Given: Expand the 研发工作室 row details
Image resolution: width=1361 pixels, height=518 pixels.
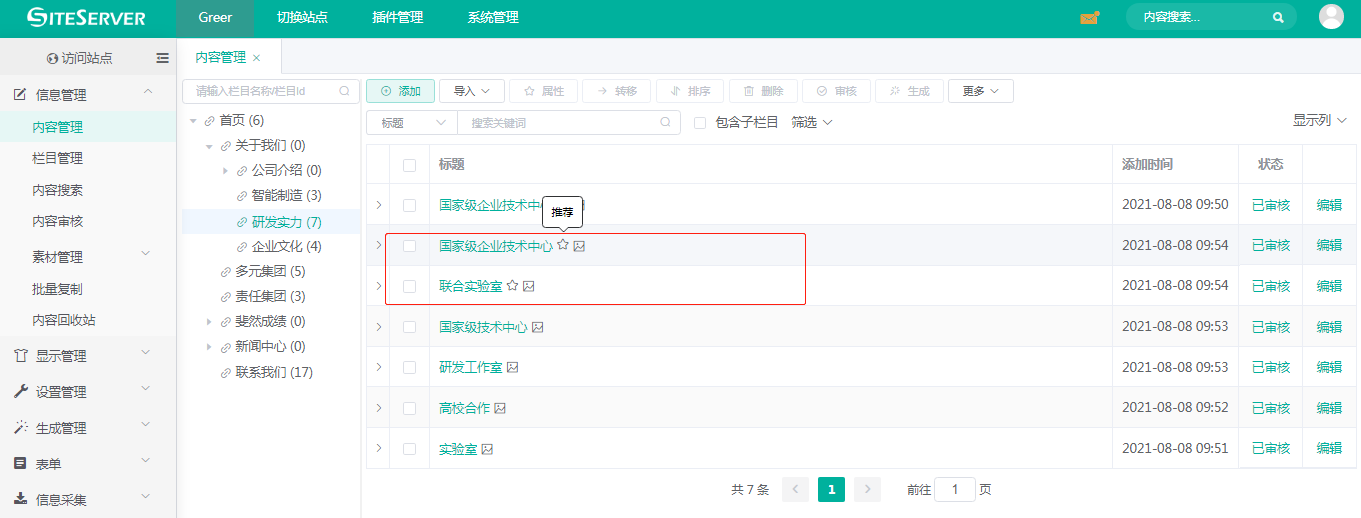Looking at the screenshot, I should tap(378, 367).
